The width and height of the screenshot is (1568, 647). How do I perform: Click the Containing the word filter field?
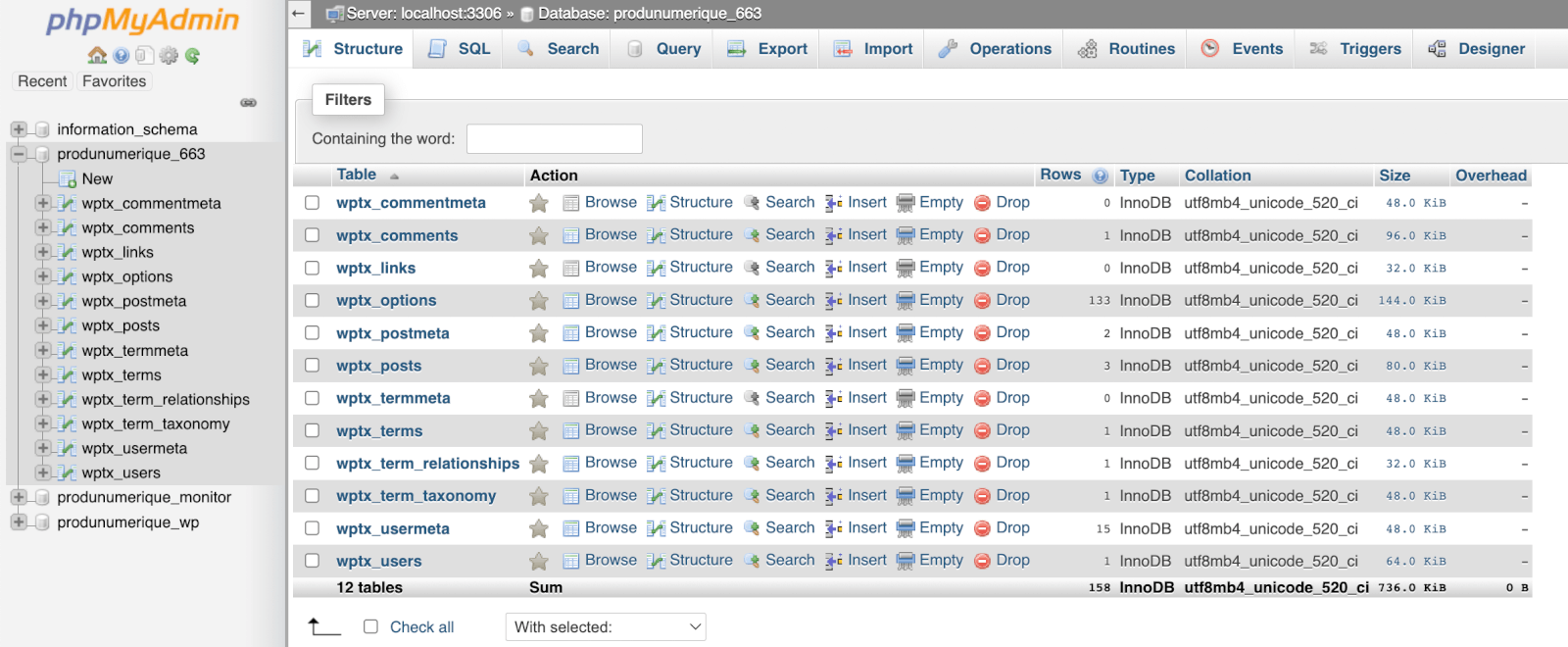click(x=555, y=139)
